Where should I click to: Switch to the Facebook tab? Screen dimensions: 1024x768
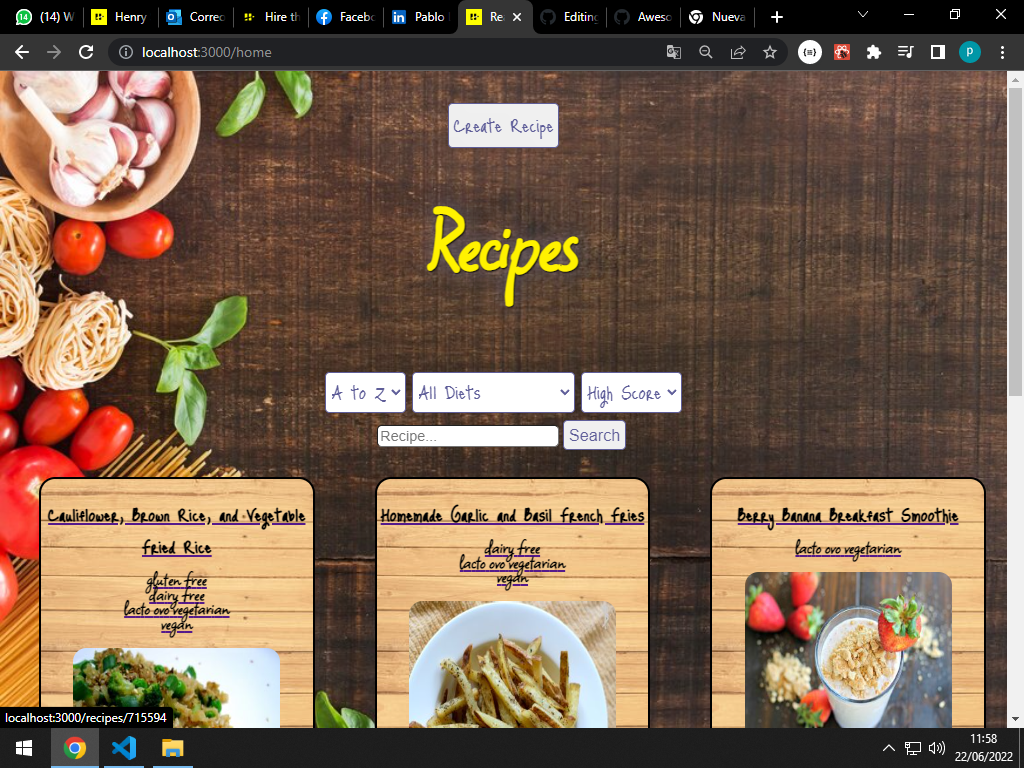tap(345, 17)
